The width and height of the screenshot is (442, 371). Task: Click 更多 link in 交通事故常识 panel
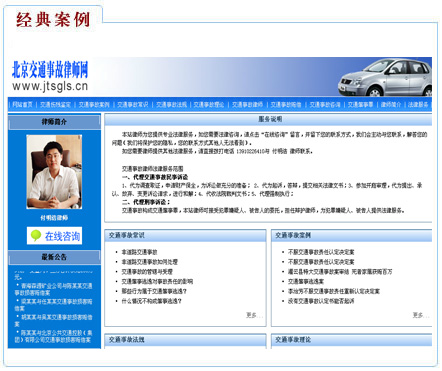pyautogui.click(x=254, y=315)
